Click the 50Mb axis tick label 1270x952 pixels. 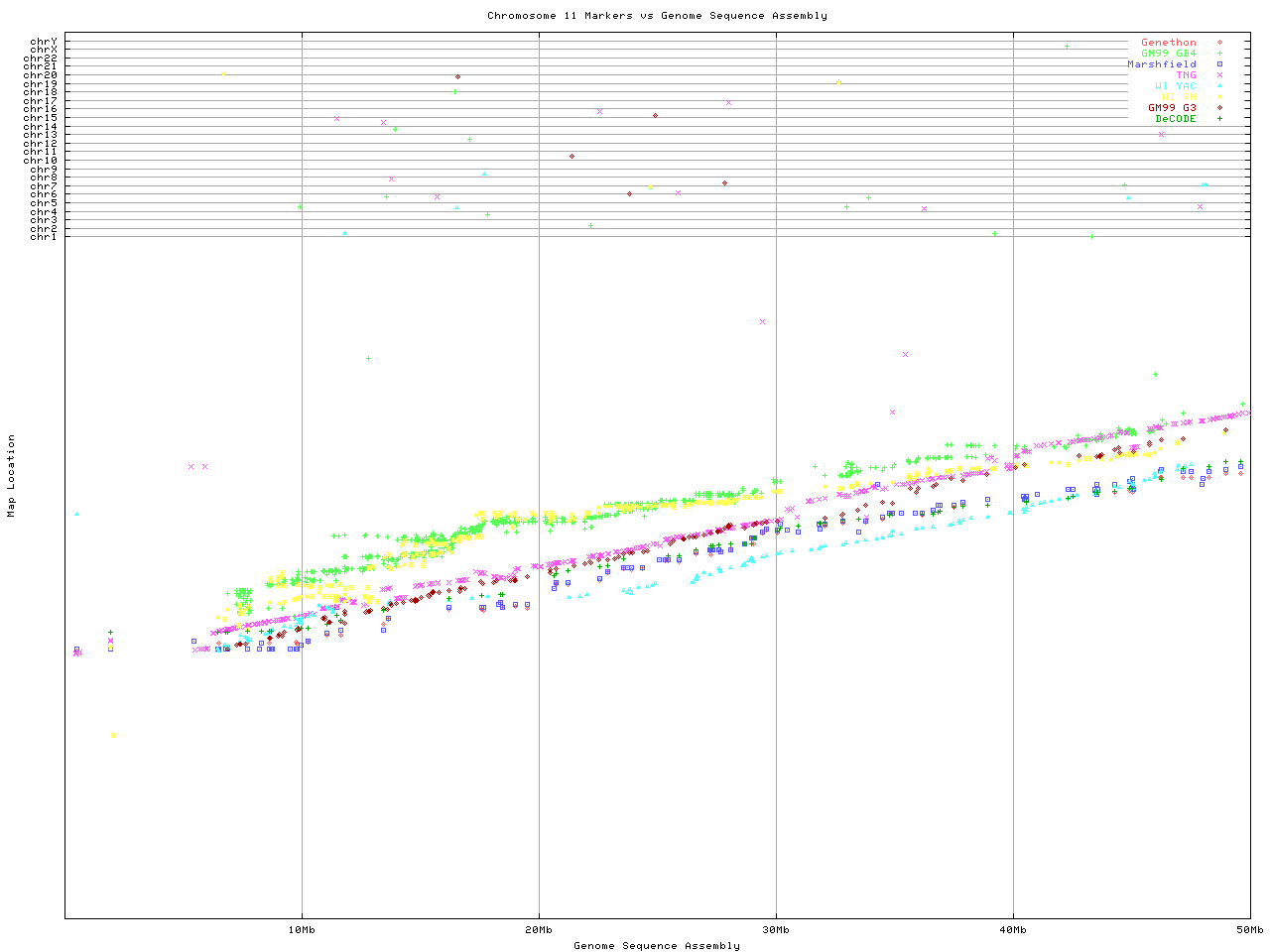[x=1249, y=930]
